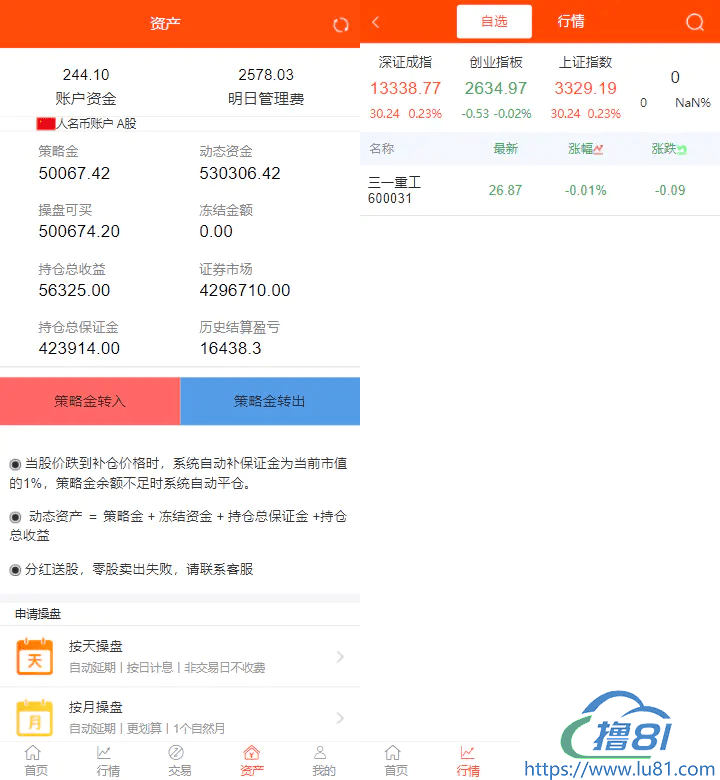Toggle sorting on the 涨幅 column header

click(x=586, y=149)
